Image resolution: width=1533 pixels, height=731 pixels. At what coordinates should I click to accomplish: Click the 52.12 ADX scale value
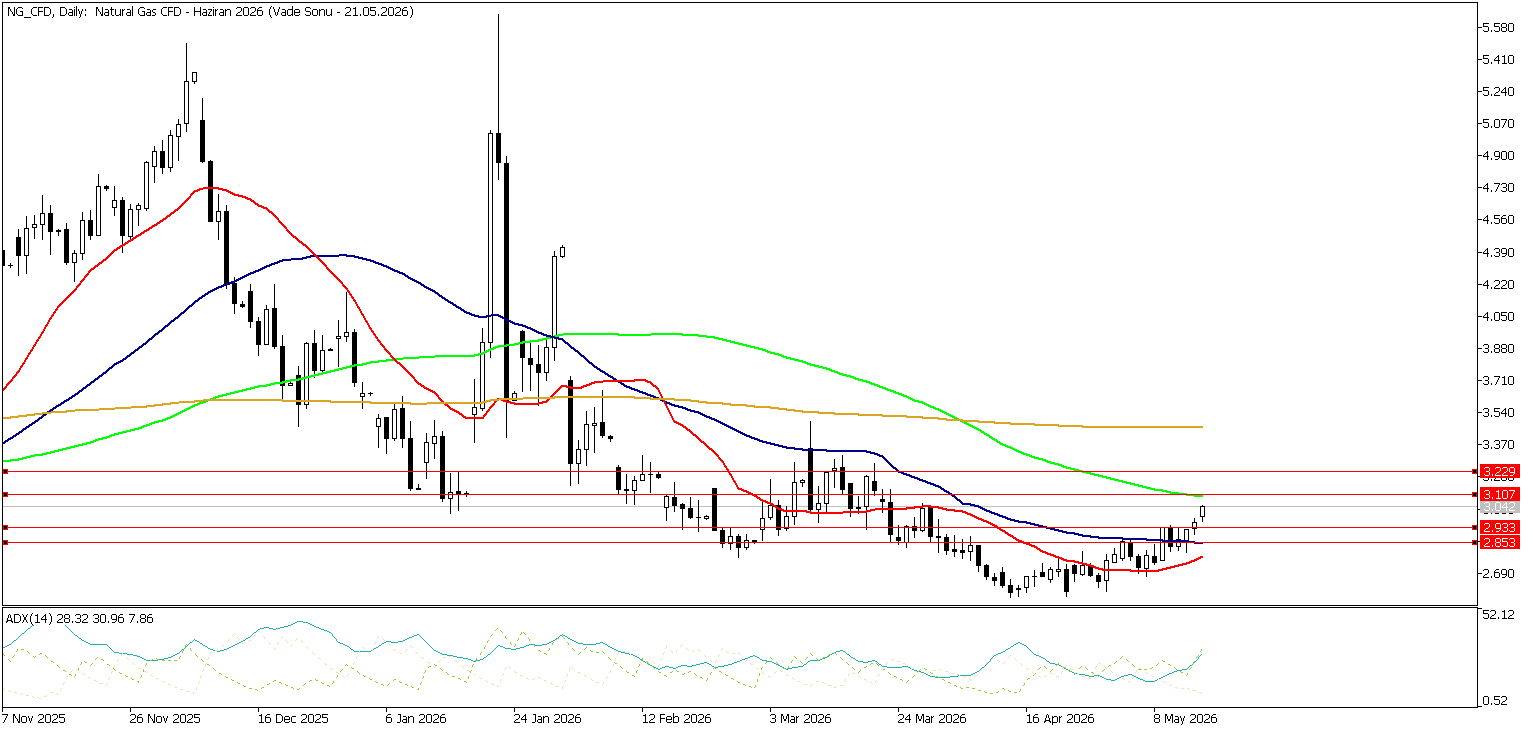tap(1499, 614)
